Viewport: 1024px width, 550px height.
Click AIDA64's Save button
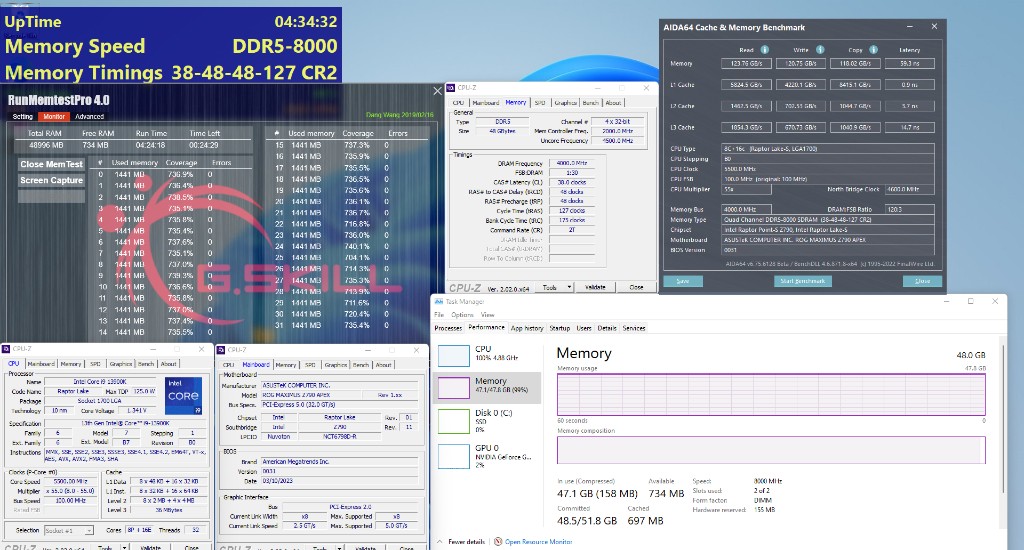point(683,281)
